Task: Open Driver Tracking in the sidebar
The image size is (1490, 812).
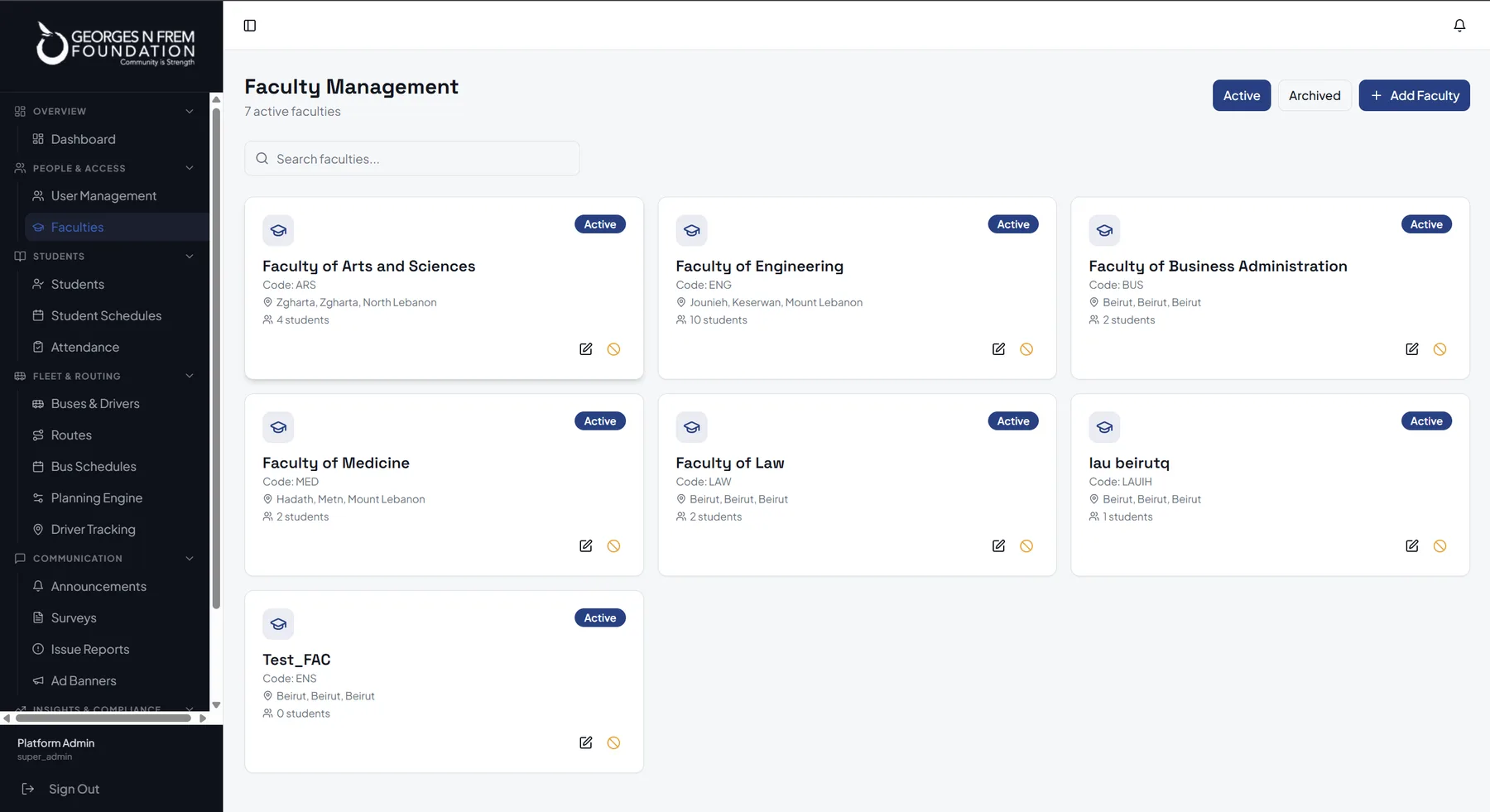Action: point(116,530)
